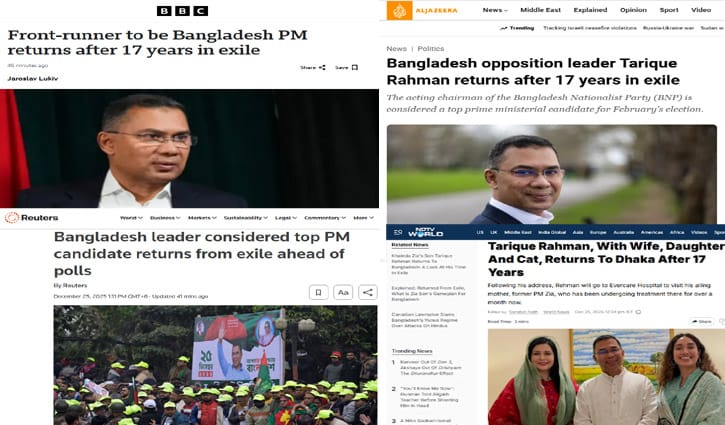Open Reuters Aa text size button
Screen dimensions: 725x425
point(343,292)
